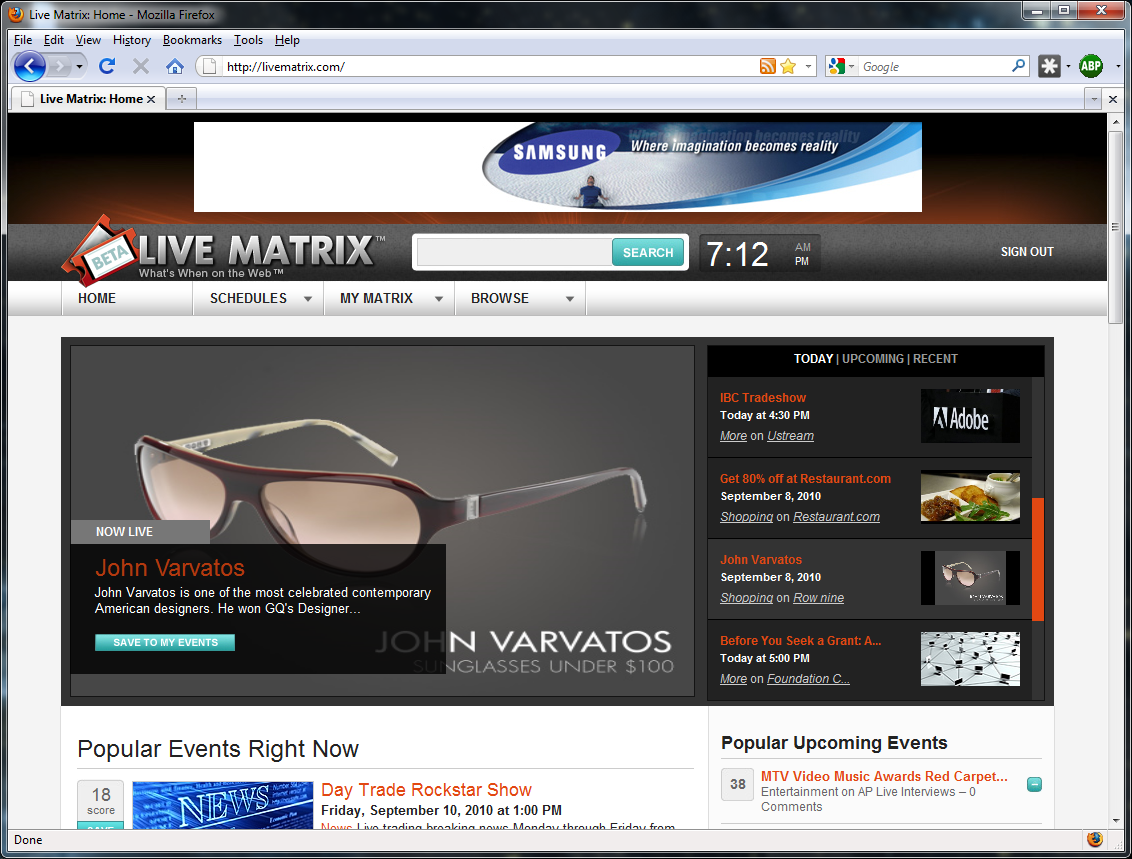The height and width of the screenshot is (859, 1132).
Task: Open the browser home page icon
Action: point(175,66)
